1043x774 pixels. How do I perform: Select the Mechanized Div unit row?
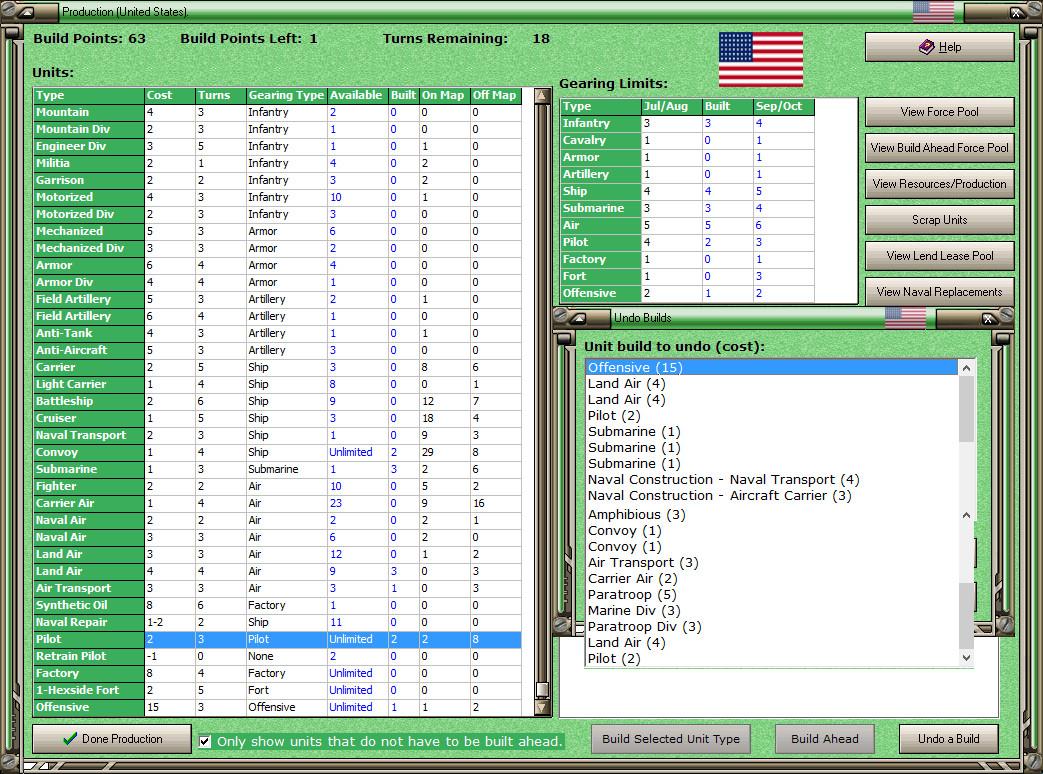point(277,248)
